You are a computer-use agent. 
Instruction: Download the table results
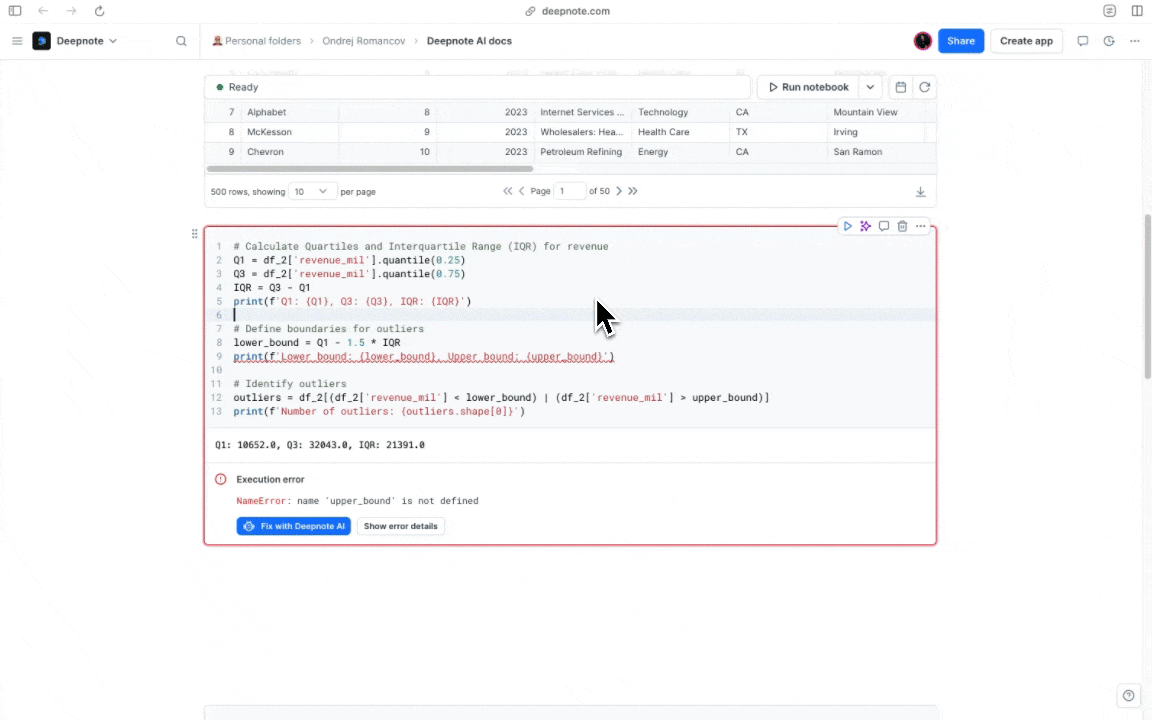[x=921, y=192]
